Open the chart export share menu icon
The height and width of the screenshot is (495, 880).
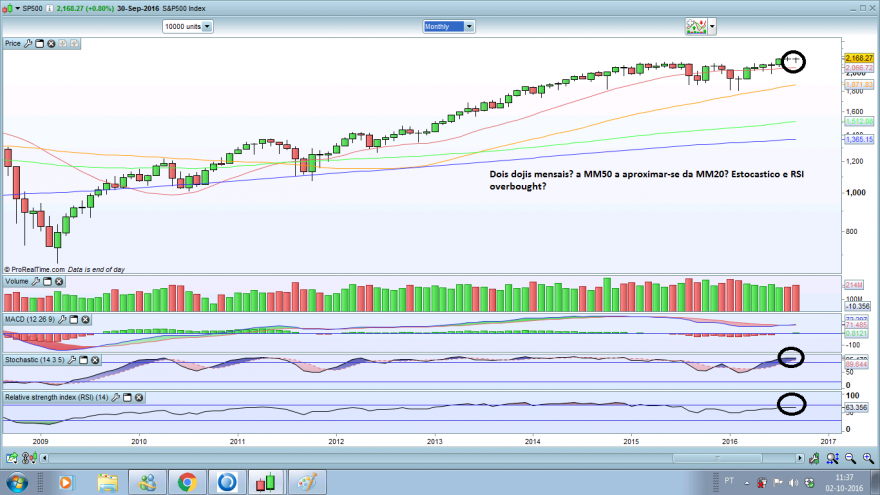[x=11, y=459]
